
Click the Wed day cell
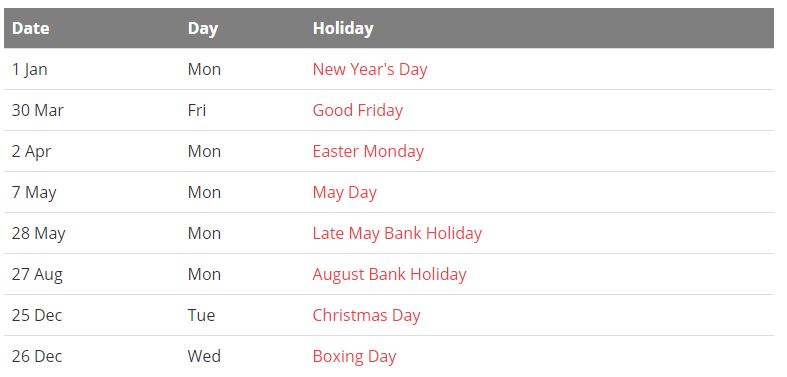point(204,356)
